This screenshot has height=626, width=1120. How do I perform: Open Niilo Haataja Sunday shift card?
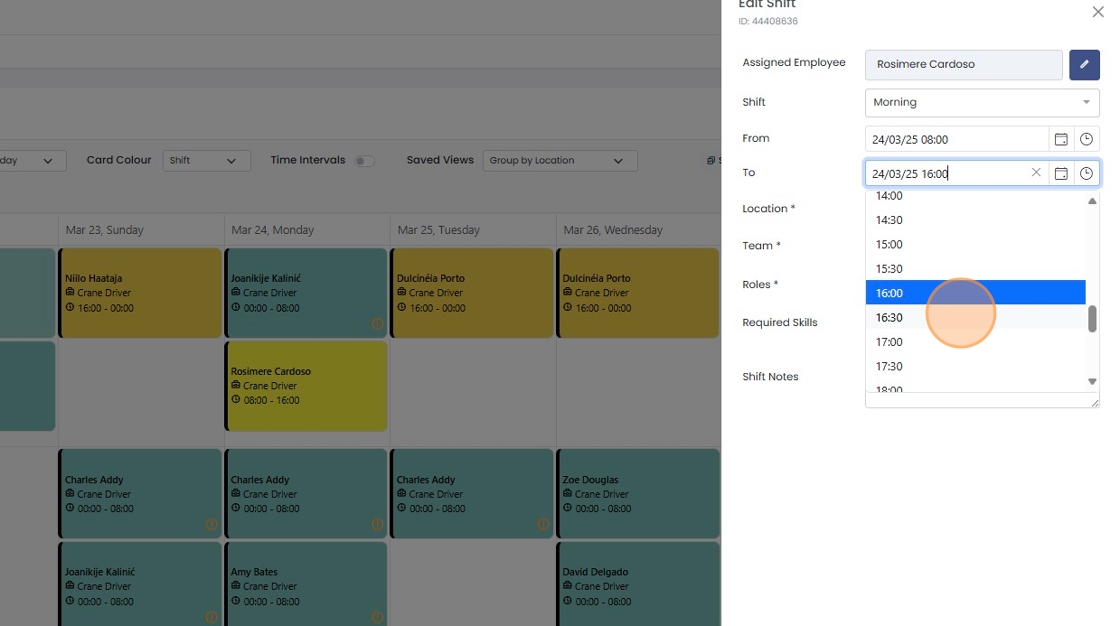click(140, 293)
